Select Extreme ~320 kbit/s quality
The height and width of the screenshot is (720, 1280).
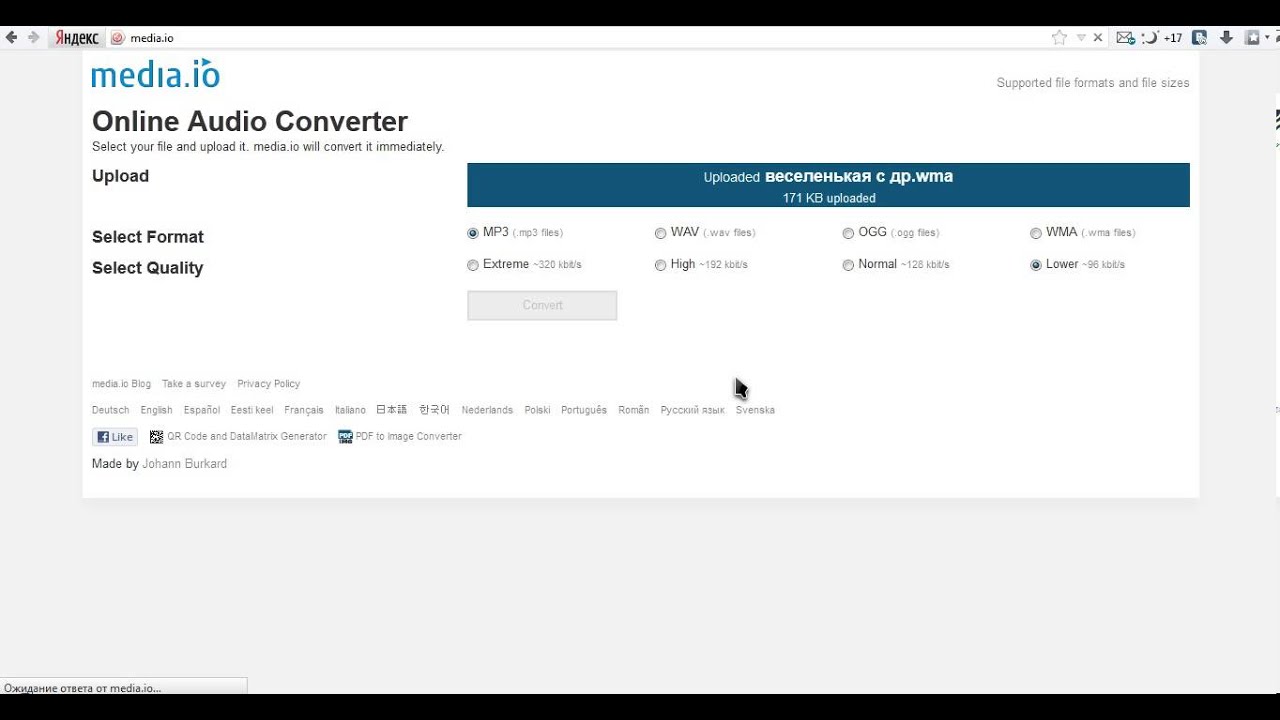(473, 265)
